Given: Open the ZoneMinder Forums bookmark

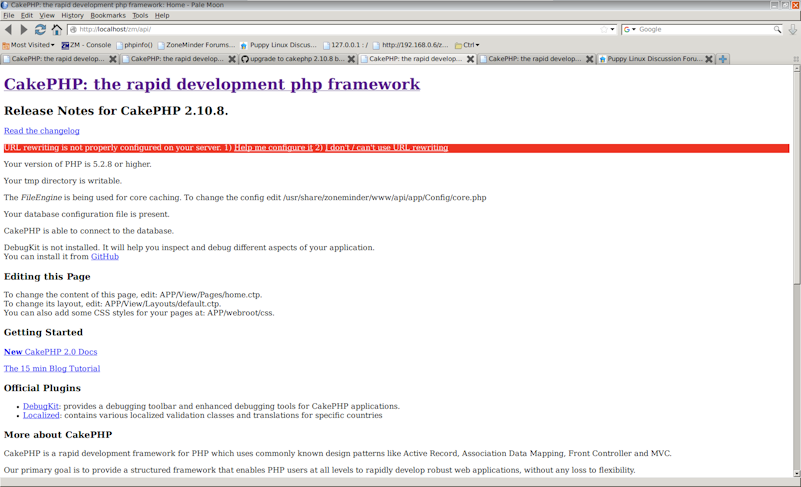Looking at the screenshot, I should (196, 45).
